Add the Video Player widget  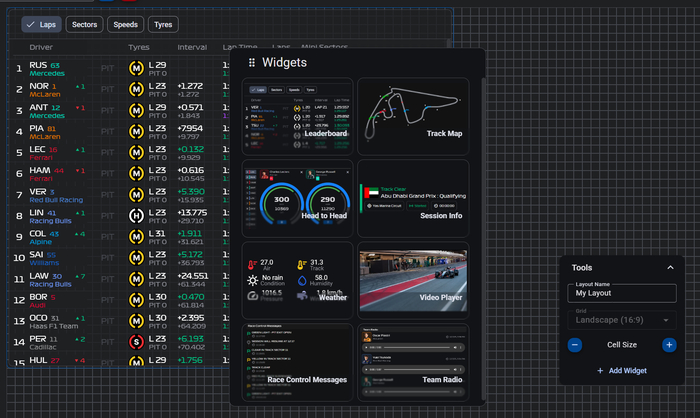click(x=413, y=280)
